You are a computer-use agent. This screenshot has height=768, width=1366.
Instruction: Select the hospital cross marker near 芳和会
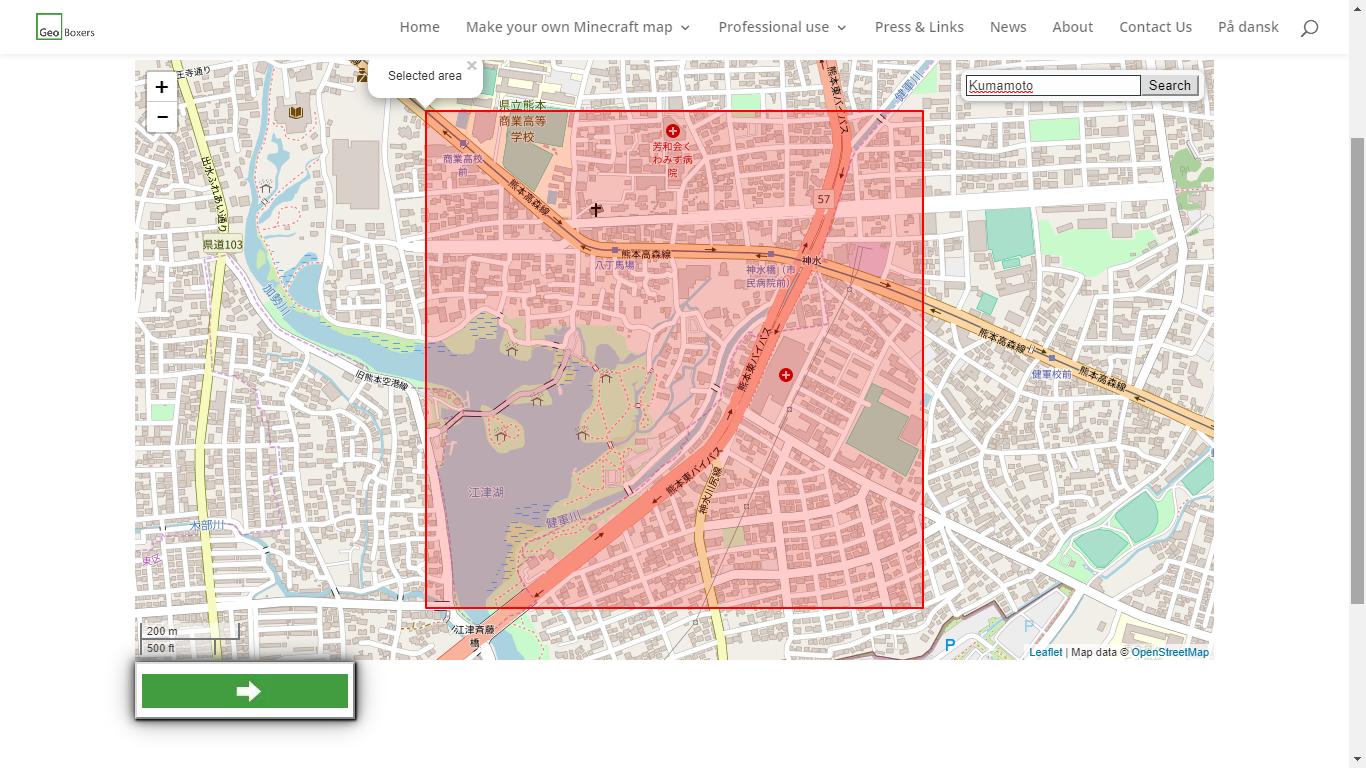[673, 130]
